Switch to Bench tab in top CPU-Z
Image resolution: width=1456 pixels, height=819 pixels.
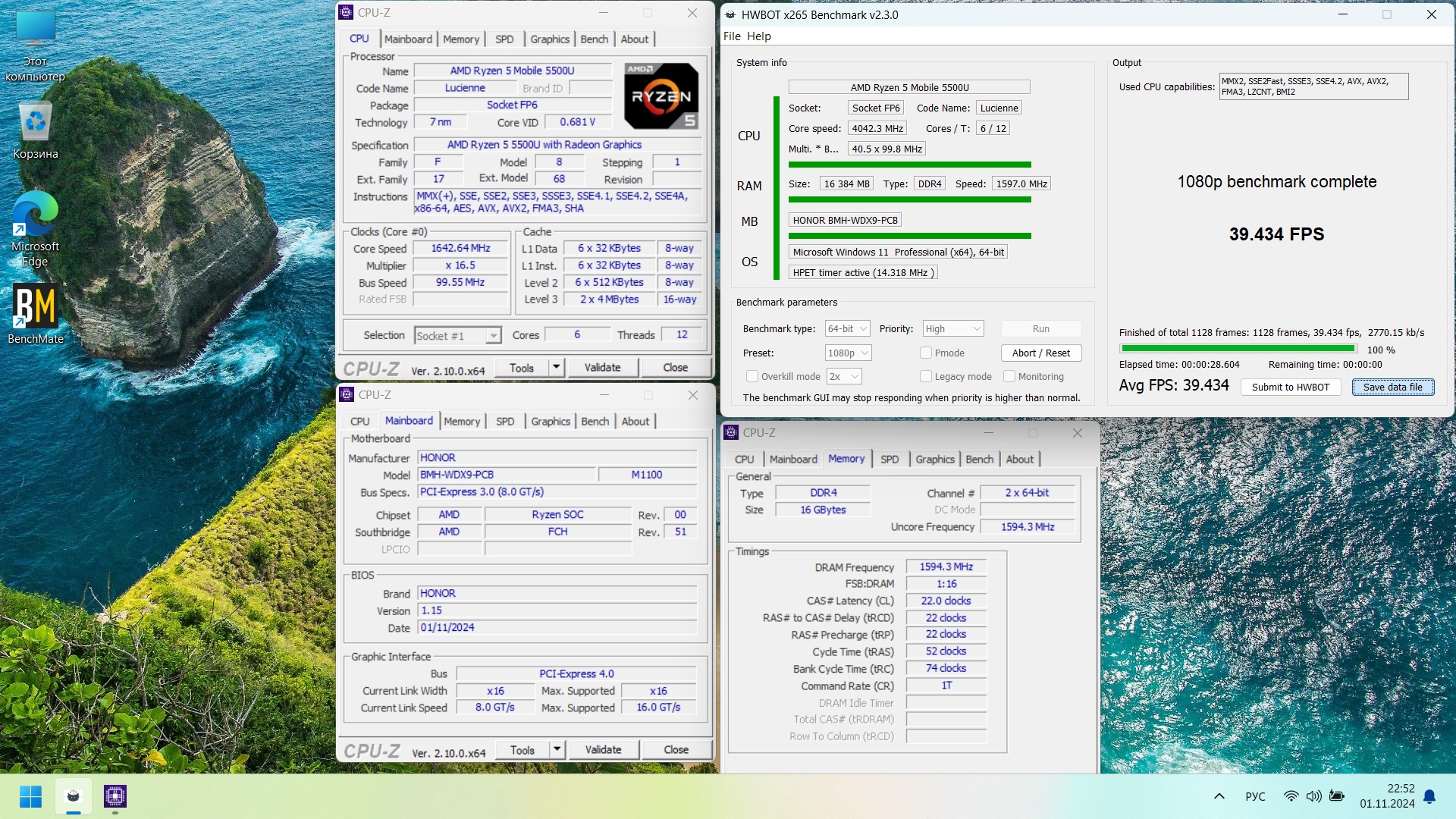point(595,39)
